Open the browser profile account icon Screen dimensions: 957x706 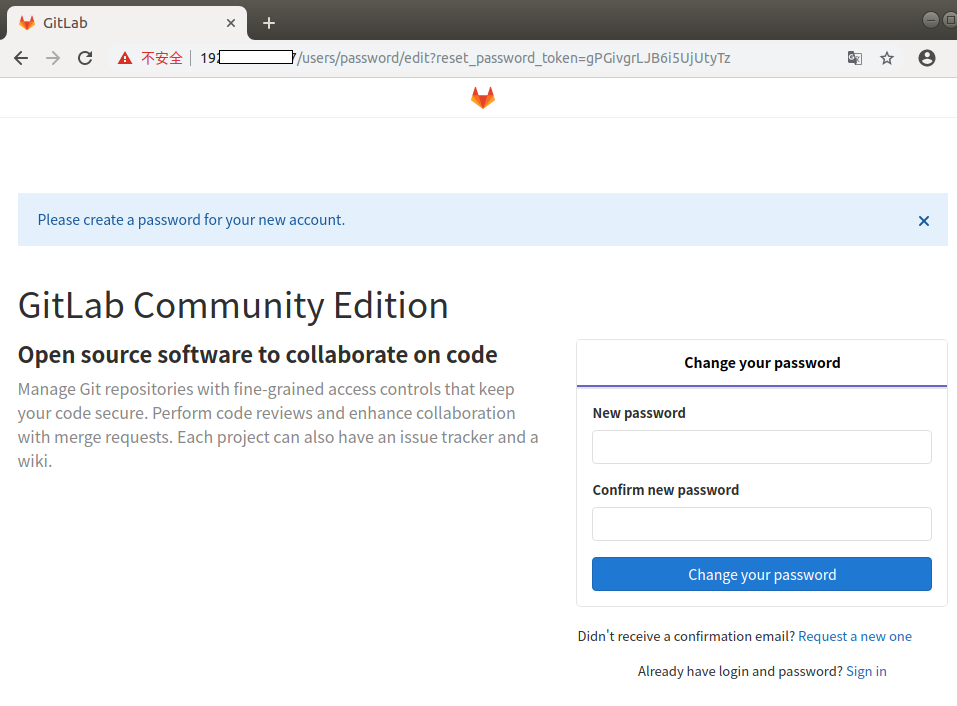927,58
